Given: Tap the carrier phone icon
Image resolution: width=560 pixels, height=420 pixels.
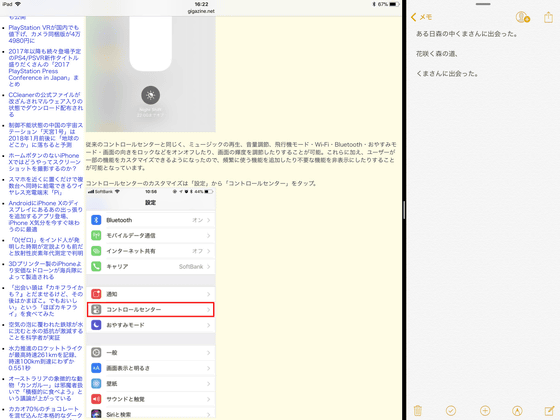Looking at the screenshot, I should 96,266.
